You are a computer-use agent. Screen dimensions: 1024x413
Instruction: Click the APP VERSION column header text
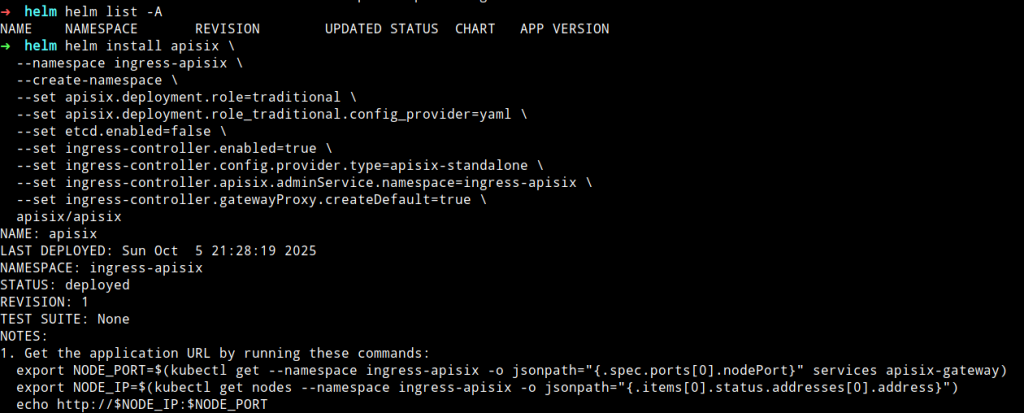pyautogui.click(x=564, y=29)
